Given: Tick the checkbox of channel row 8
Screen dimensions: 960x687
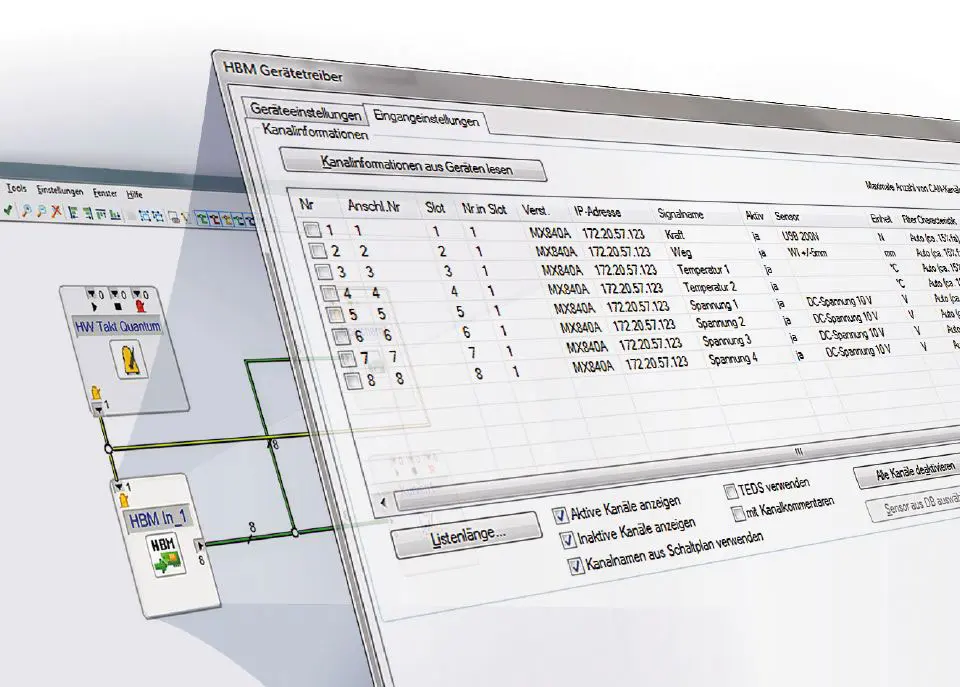Looking at the screenshot, I should click(x=353, y=381).
